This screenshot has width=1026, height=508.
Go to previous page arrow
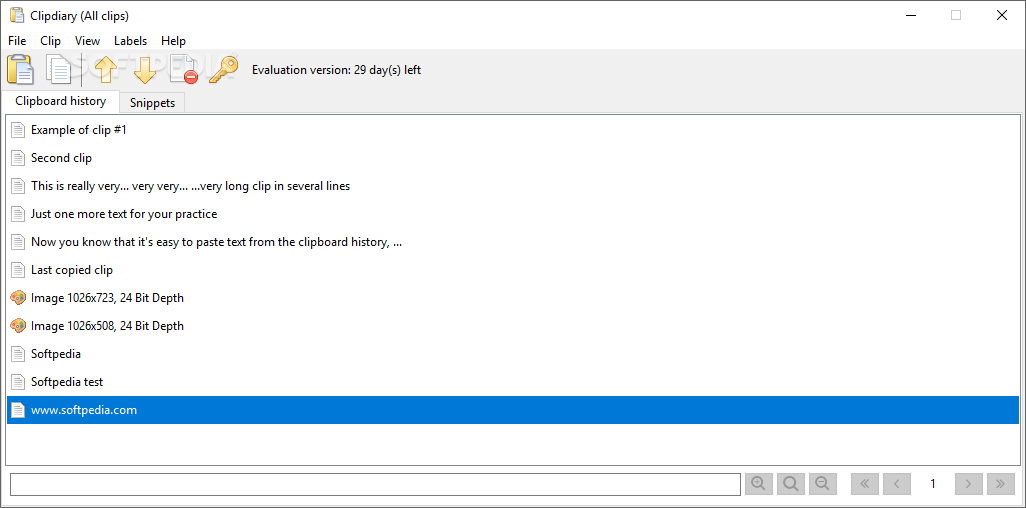coord(896,484)
